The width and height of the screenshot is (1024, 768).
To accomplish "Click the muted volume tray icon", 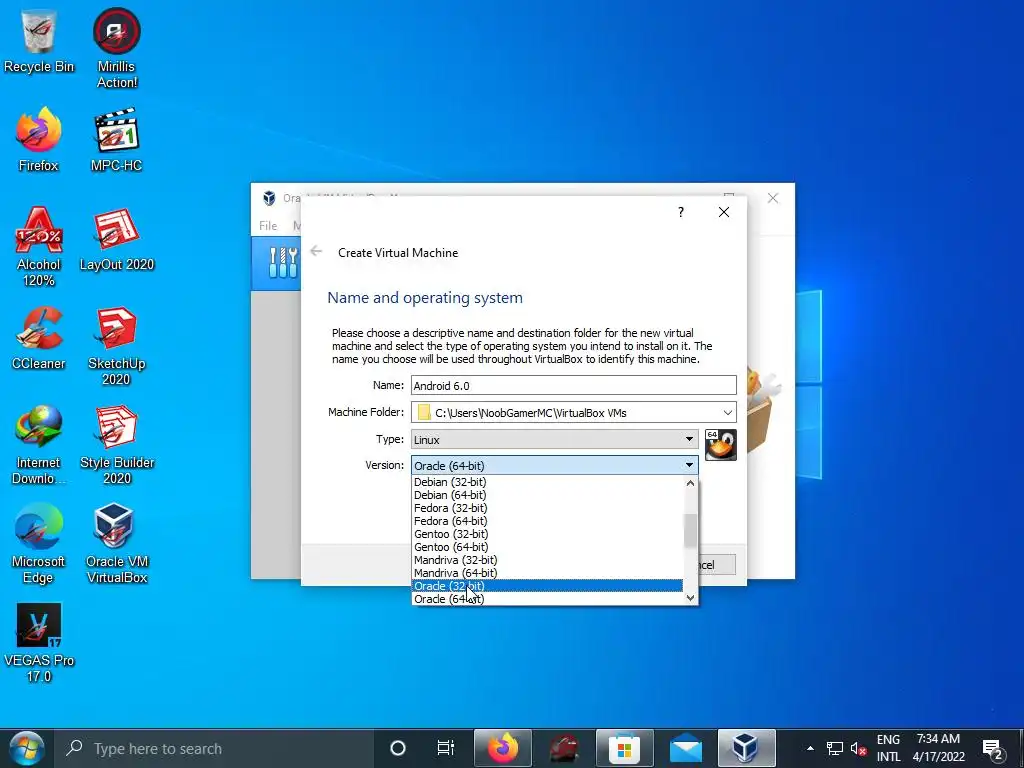I will click(858, 748).
